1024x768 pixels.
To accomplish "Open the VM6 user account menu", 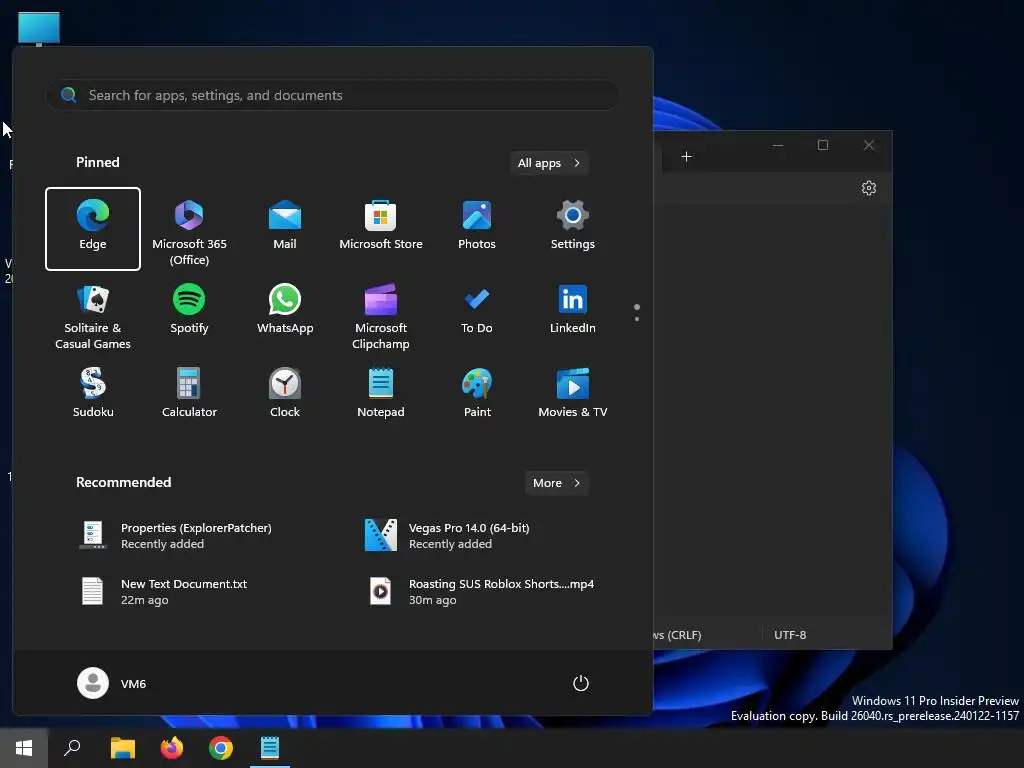I will 112,683.
